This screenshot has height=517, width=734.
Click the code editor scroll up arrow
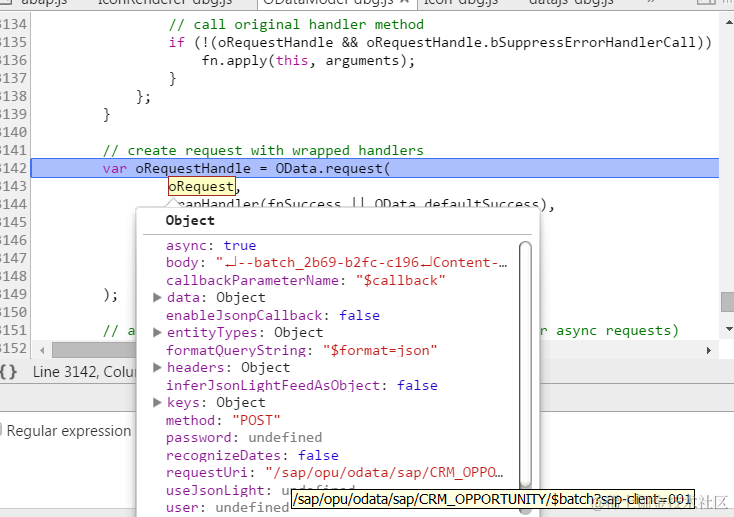(729, 22)
